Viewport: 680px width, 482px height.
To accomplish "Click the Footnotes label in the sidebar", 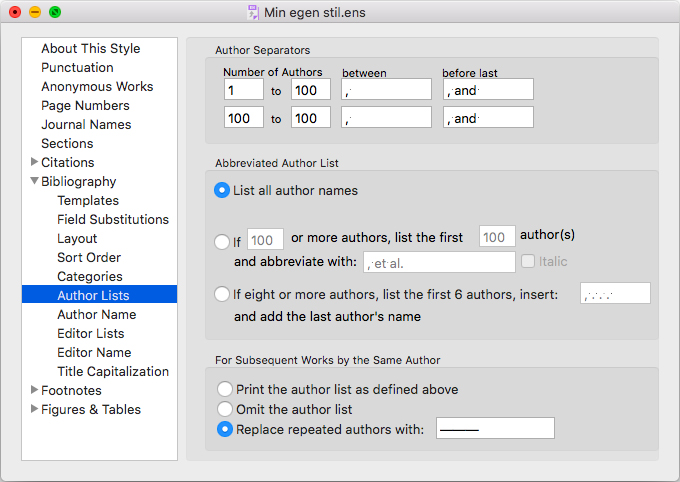I will 71,390.
